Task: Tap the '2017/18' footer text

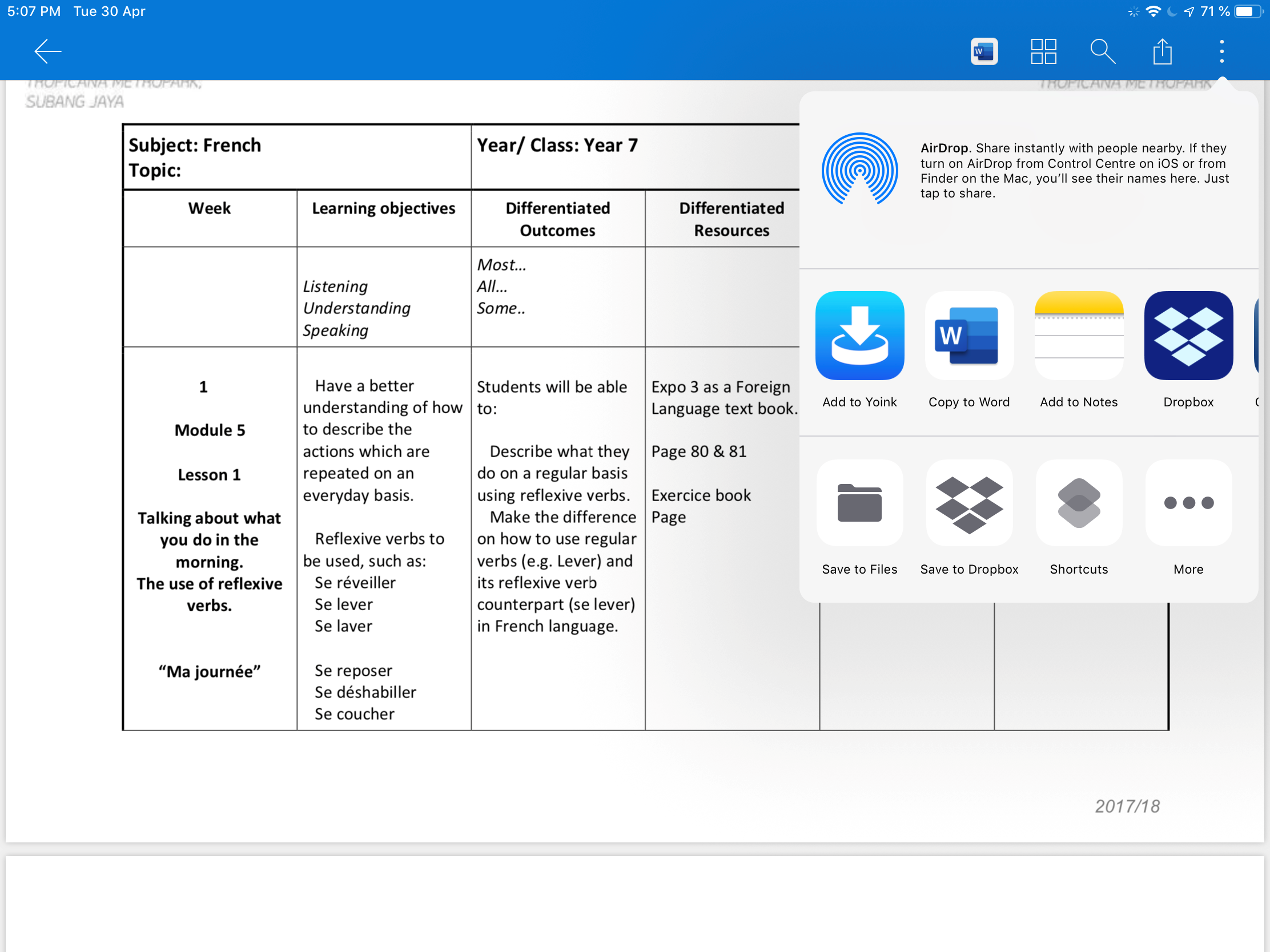Action: tap(1127, 806)
